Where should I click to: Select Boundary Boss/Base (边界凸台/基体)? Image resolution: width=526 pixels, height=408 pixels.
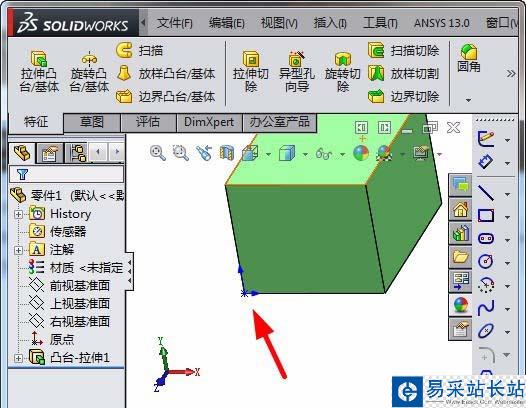(165, 97)
